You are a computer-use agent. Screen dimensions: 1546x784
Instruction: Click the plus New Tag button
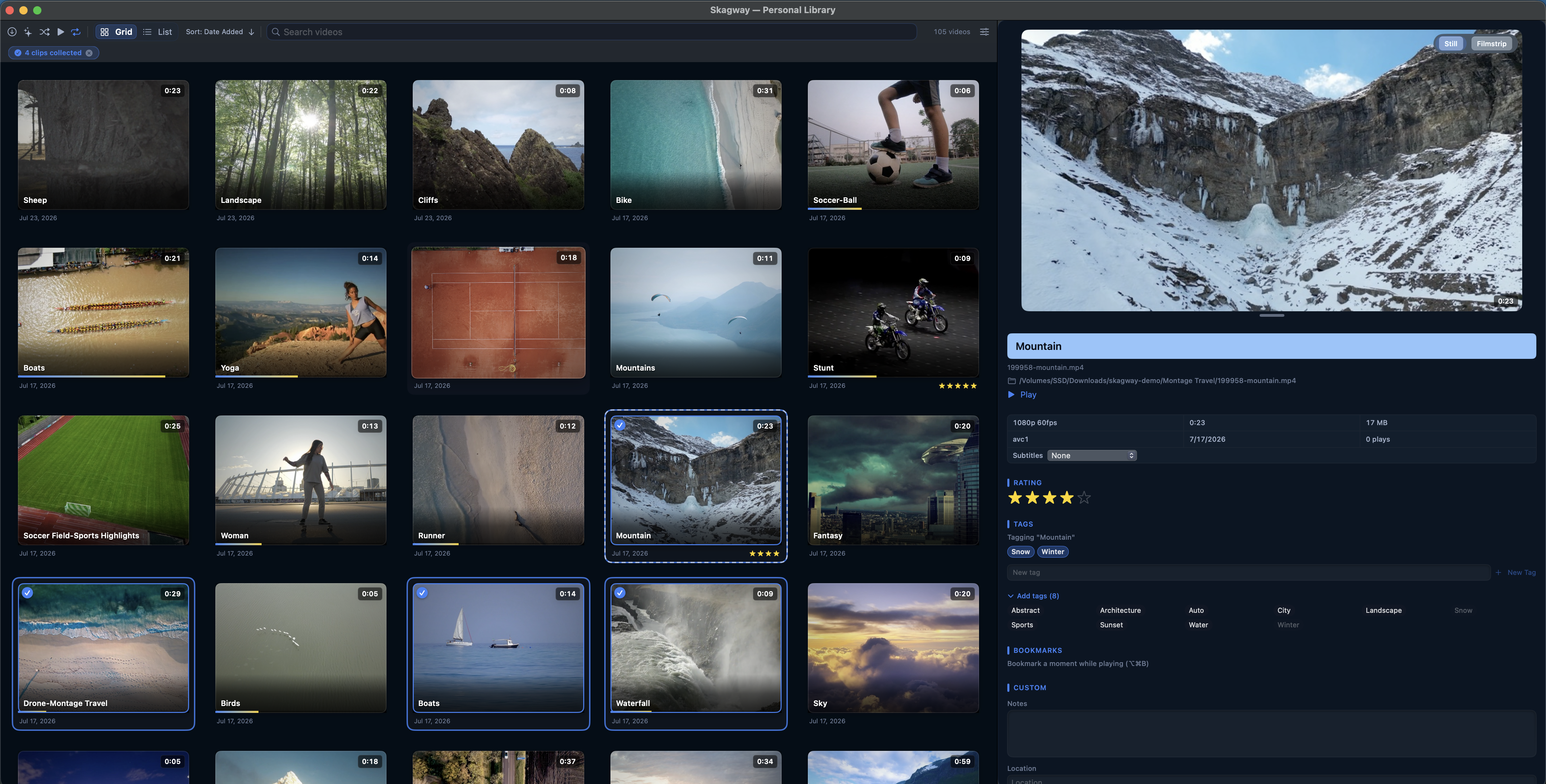[1515, 573]
